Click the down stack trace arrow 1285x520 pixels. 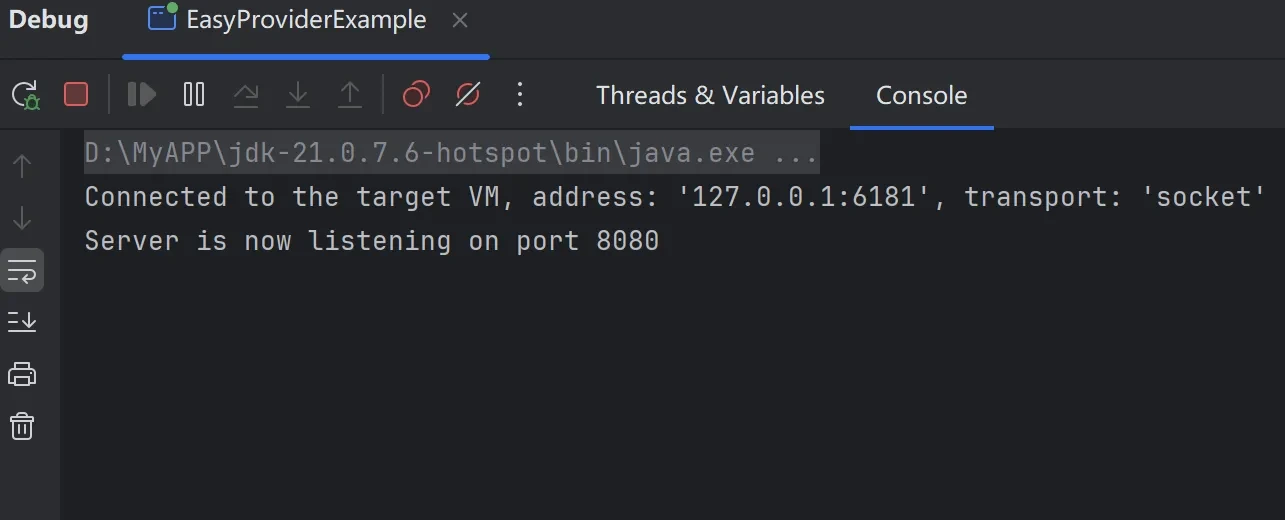point(22,218)
